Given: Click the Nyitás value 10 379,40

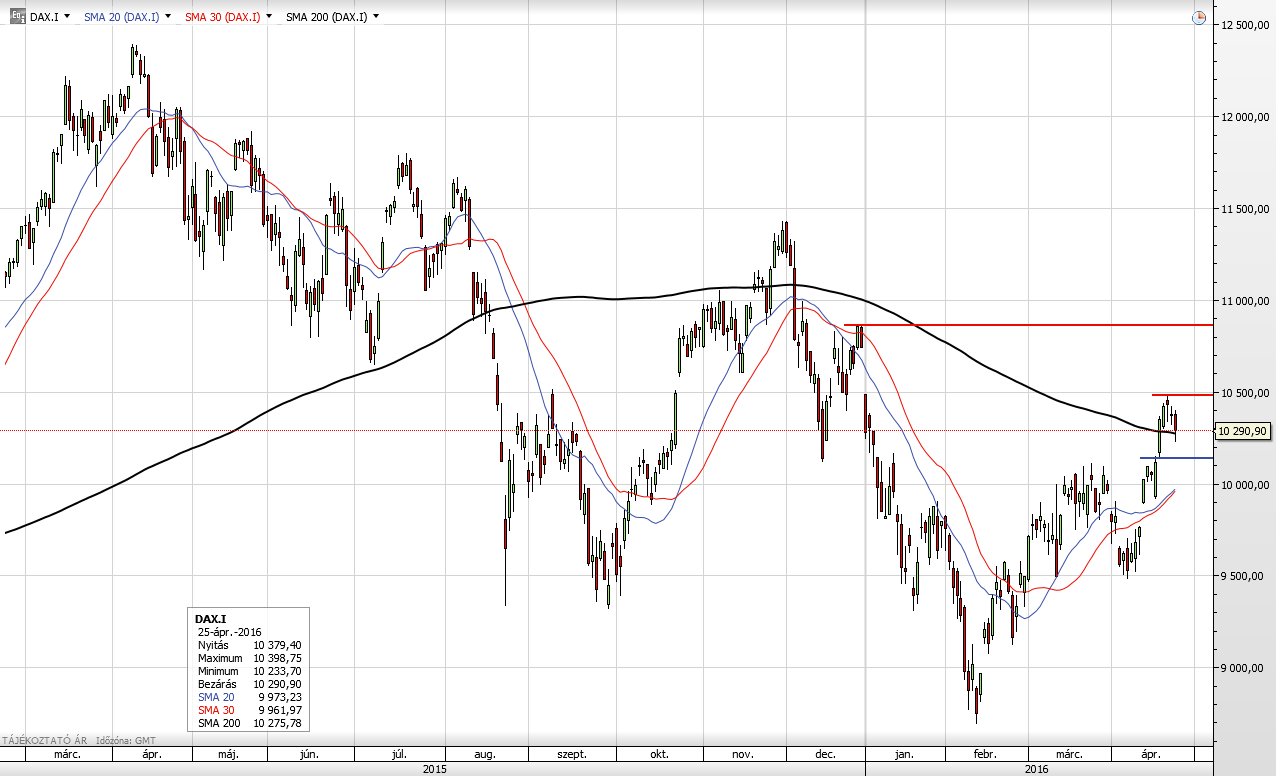Looking at the screenshot, I should click(x=278, y=646).
